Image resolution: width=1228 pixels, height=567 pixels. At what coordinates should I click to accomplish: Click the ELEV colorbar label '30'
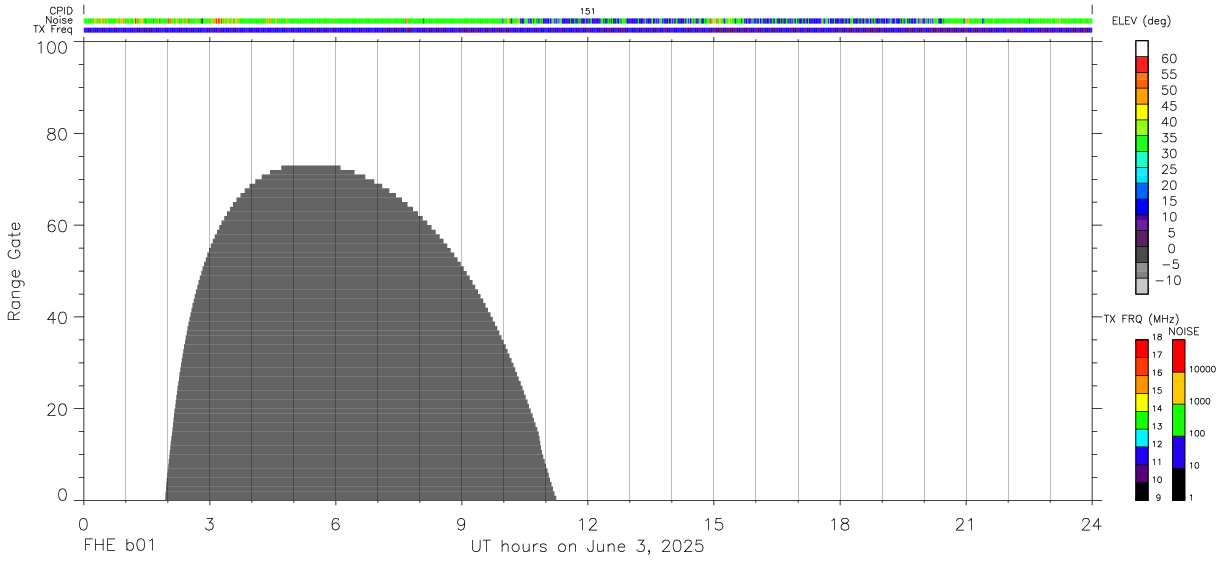click(1168, 153)
